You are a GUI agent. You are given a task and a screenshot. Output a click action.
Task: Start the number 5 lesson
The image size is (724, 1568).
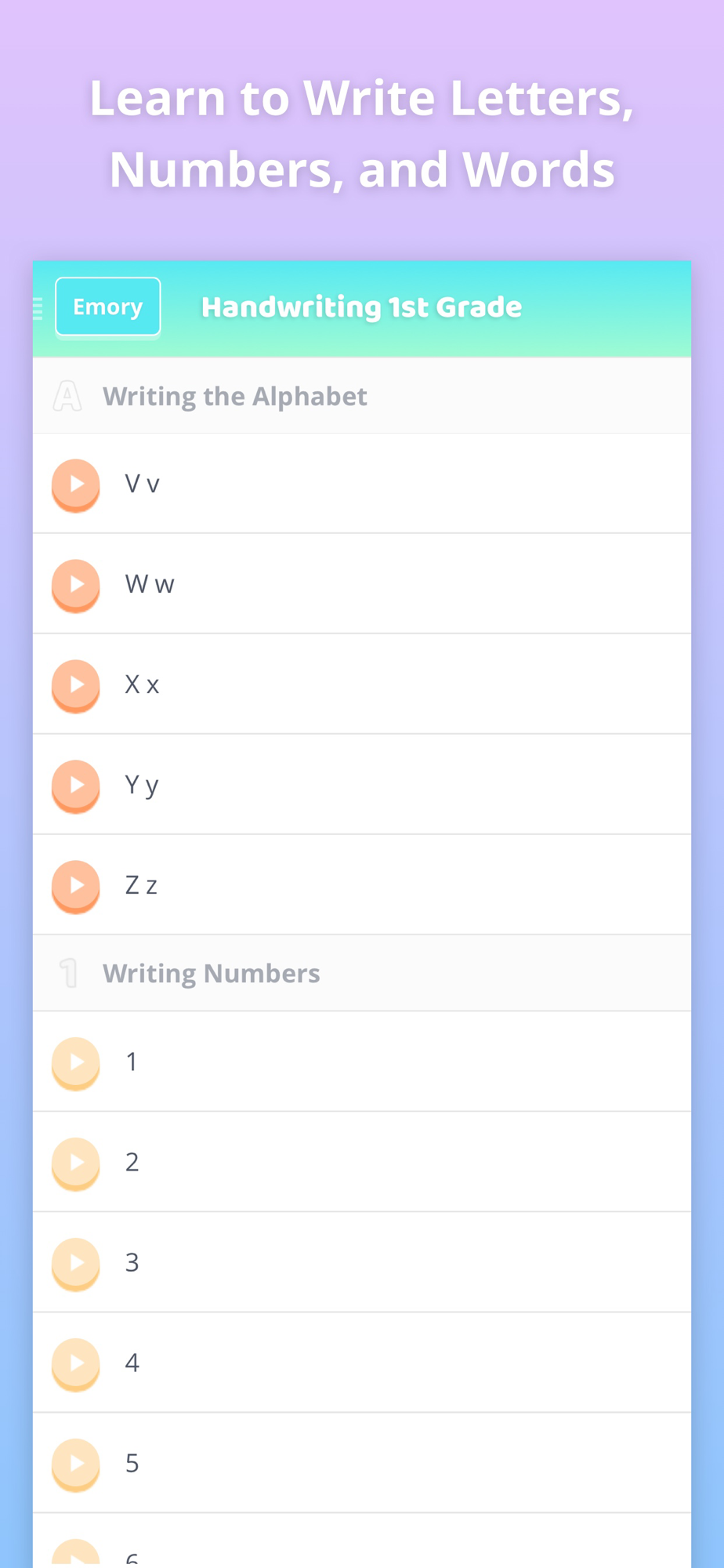click(76, 1465)
